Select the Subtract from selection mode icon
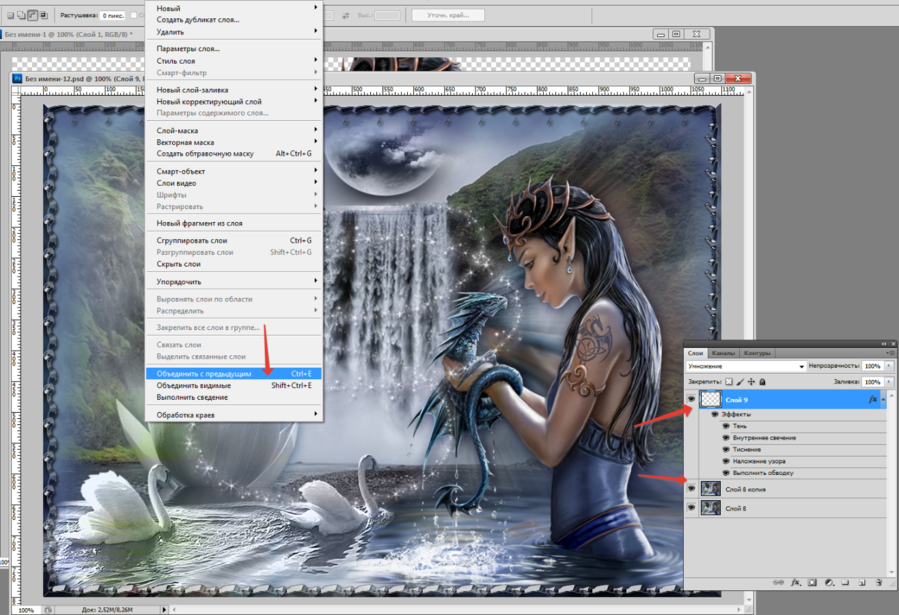This screenshot has width=899, height=615. click(x=33, y=15)
